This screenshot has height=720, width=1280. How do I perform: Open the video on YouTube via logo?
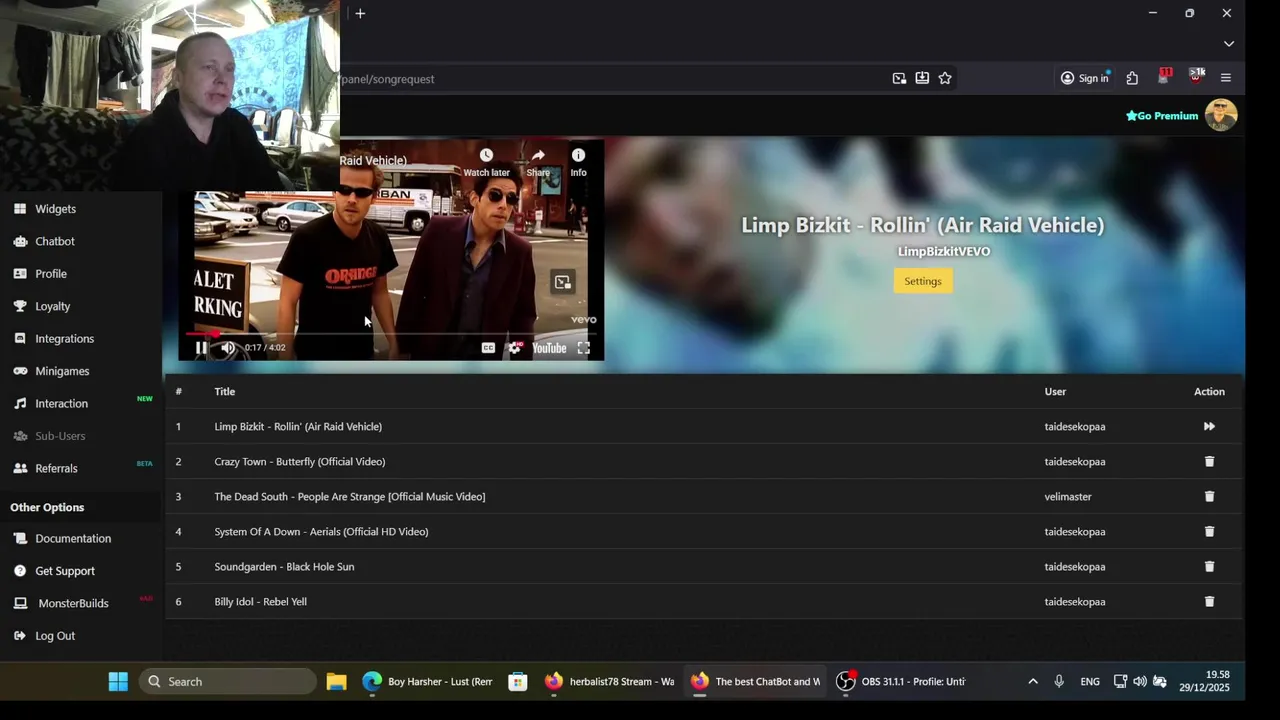(x=549, y=348)
